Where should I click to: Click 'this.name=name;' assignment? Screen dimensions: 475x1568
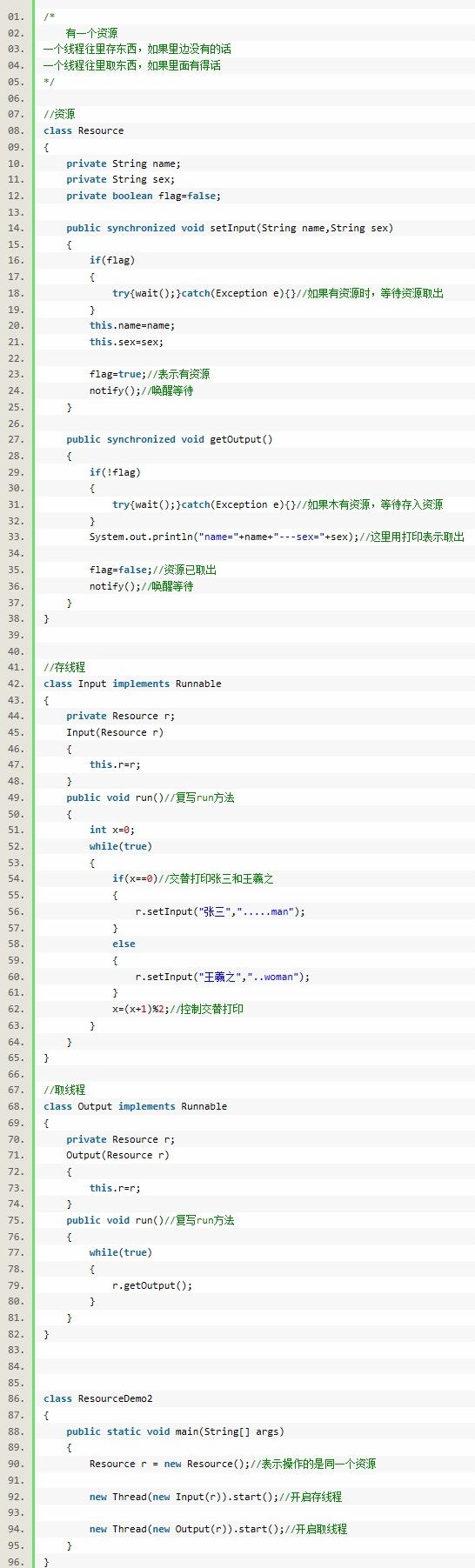pyautogui.click(x=132, y=325)
